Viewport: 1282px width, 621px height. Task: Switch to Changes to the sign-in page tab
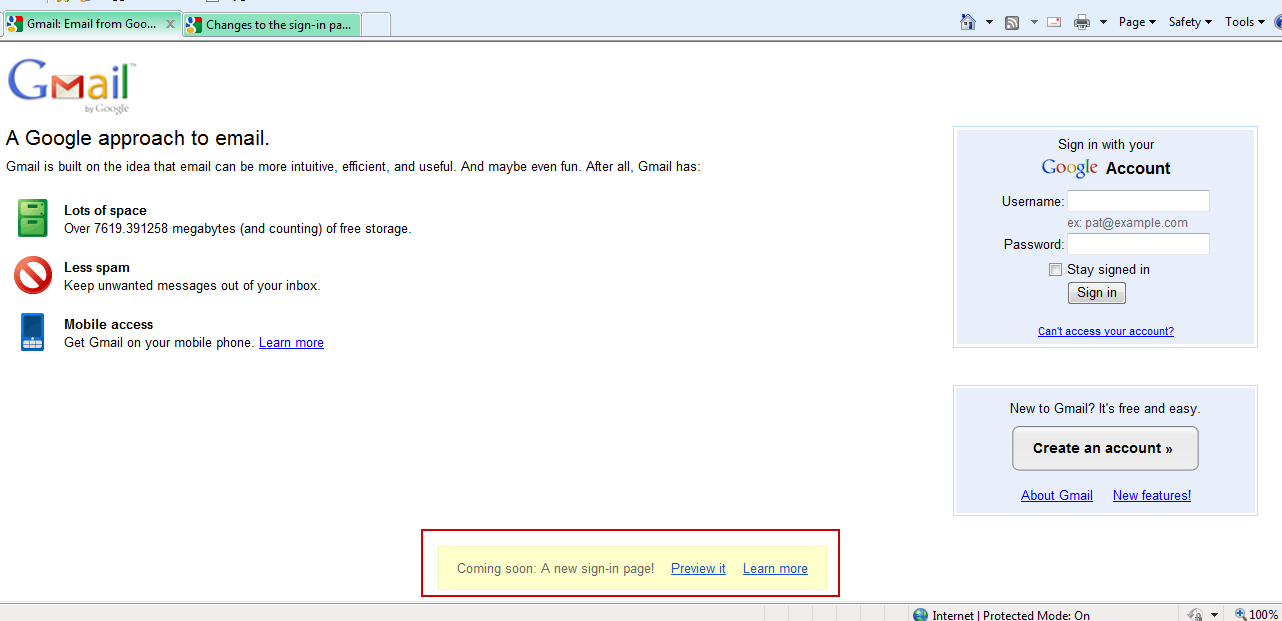271,25
